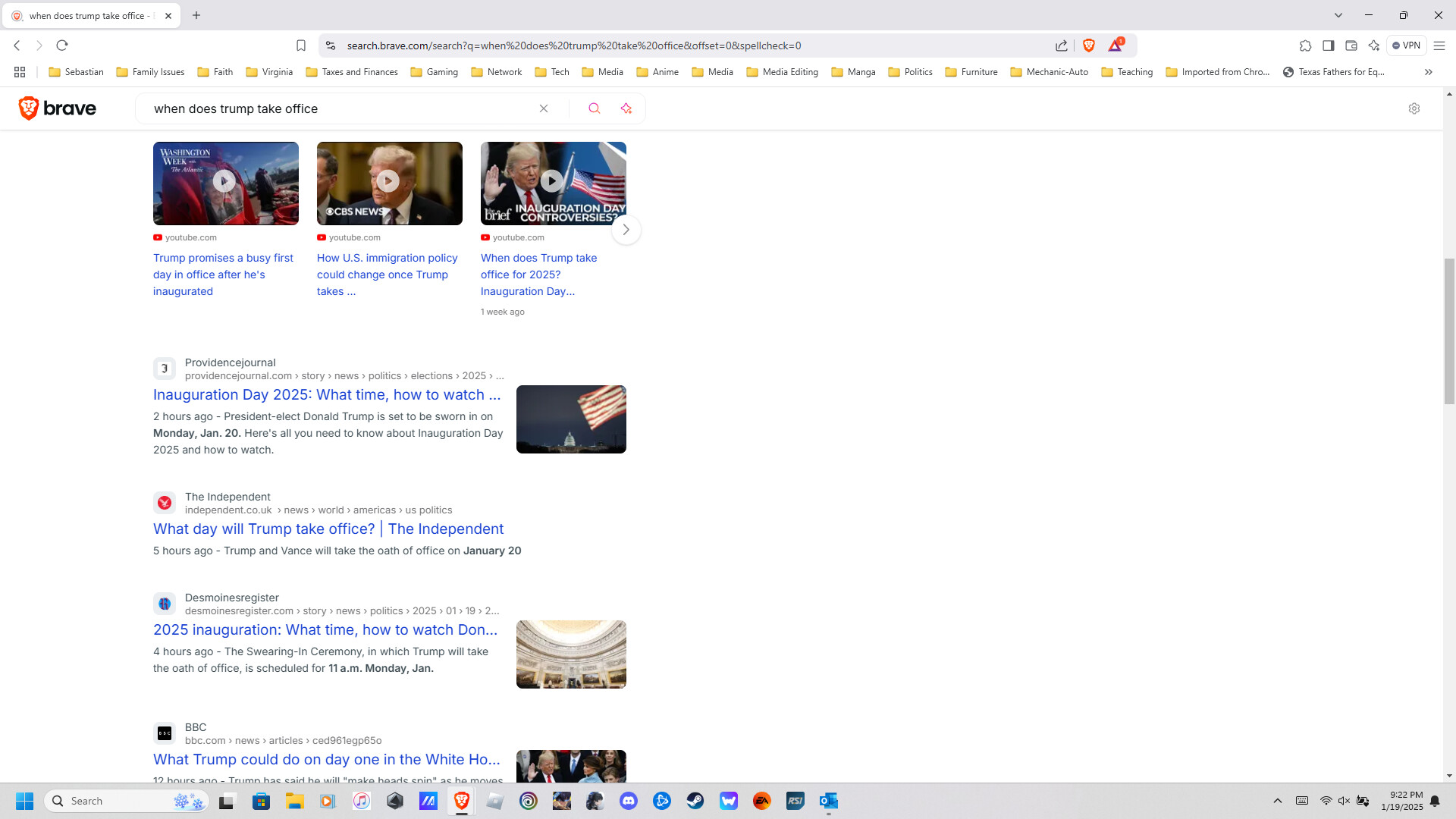Bookmark this page with bookmark icon
This screenshot has width=1456, height=819.
coord(301,45)
